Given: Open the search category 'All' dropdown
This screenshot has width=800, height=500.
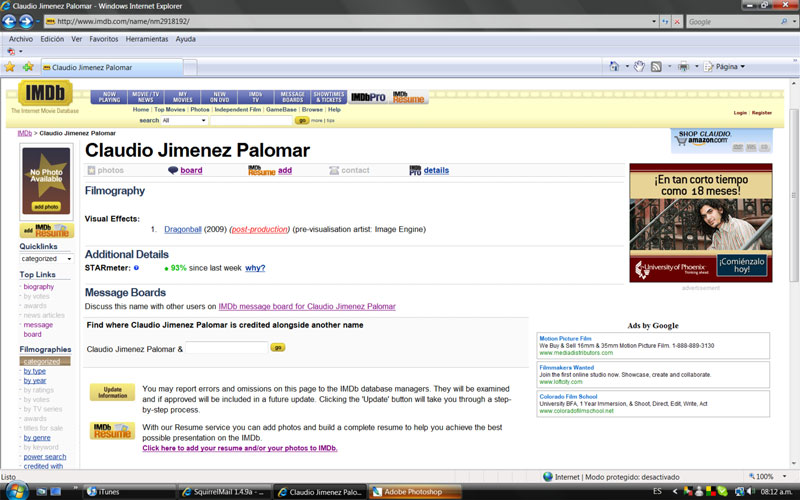Looking at the screenshot, I should coord(185,120).
